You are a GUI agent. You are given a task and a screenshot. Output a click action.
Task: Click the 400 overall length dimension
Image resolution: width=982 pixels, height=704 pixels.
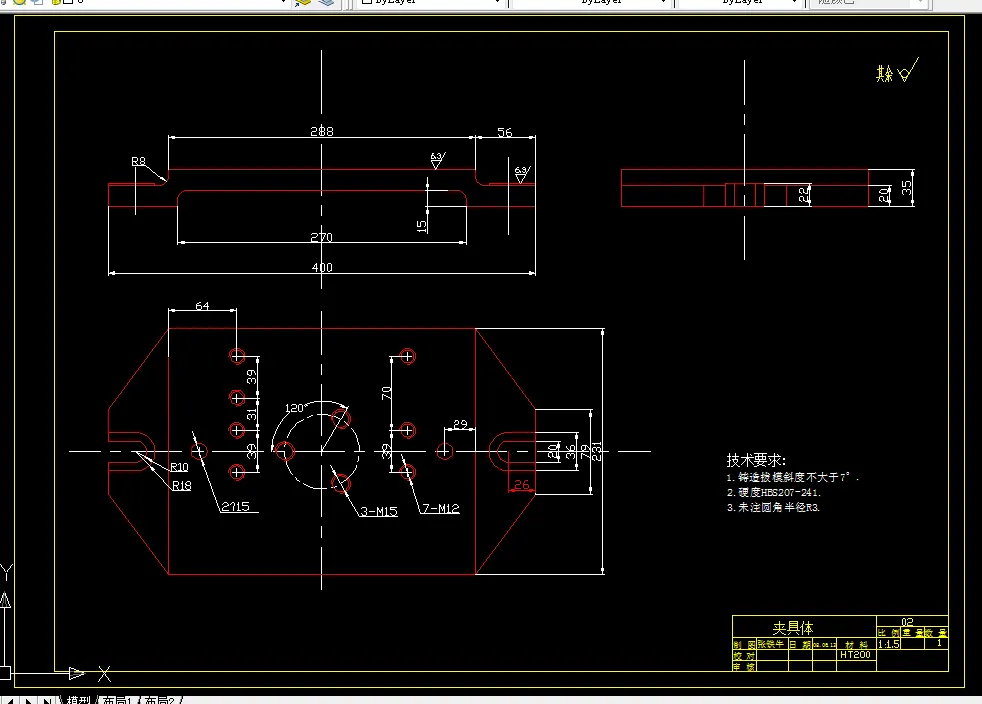[322, 267]
